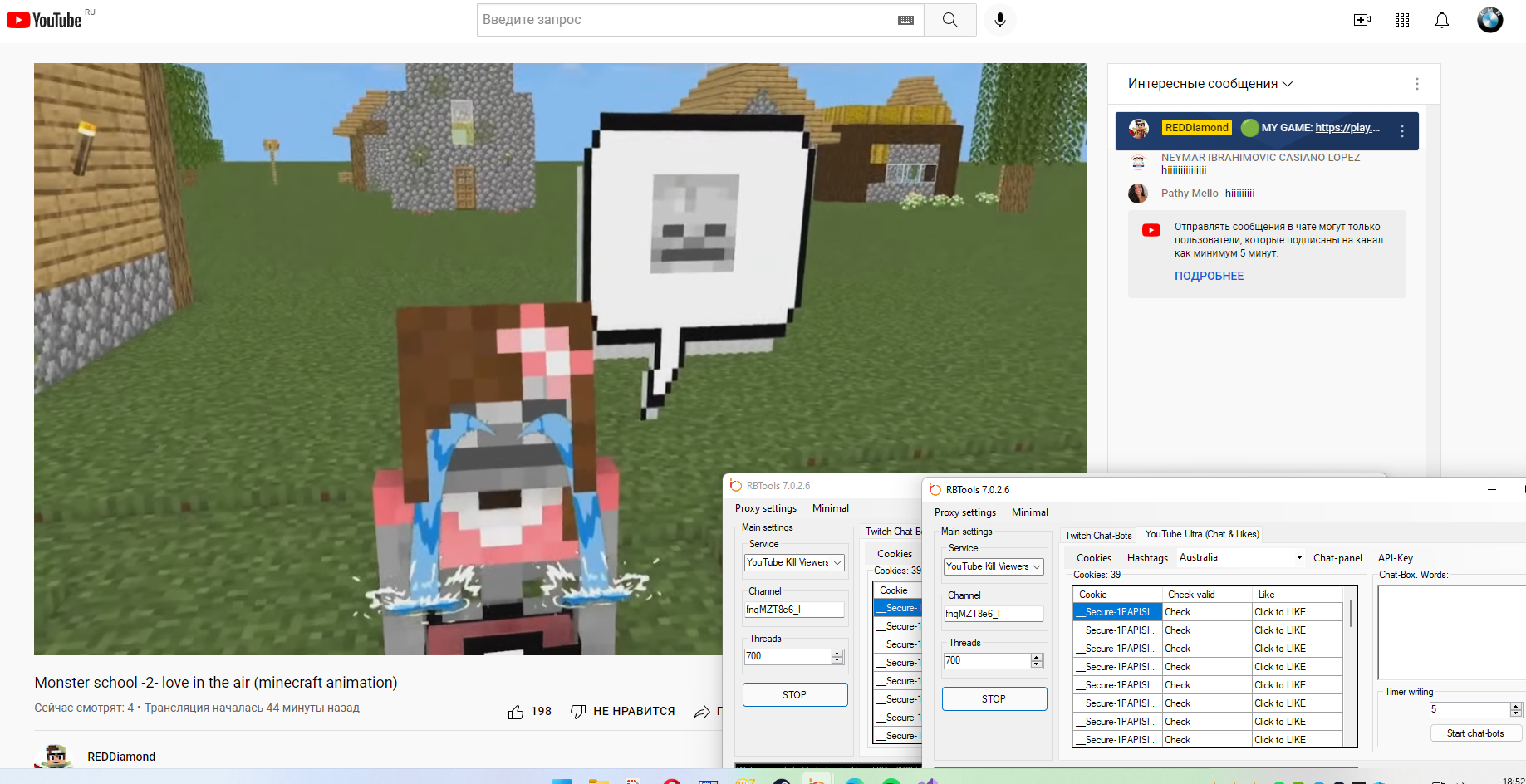Increase Threads value with up arrow

coord(1036,657)
